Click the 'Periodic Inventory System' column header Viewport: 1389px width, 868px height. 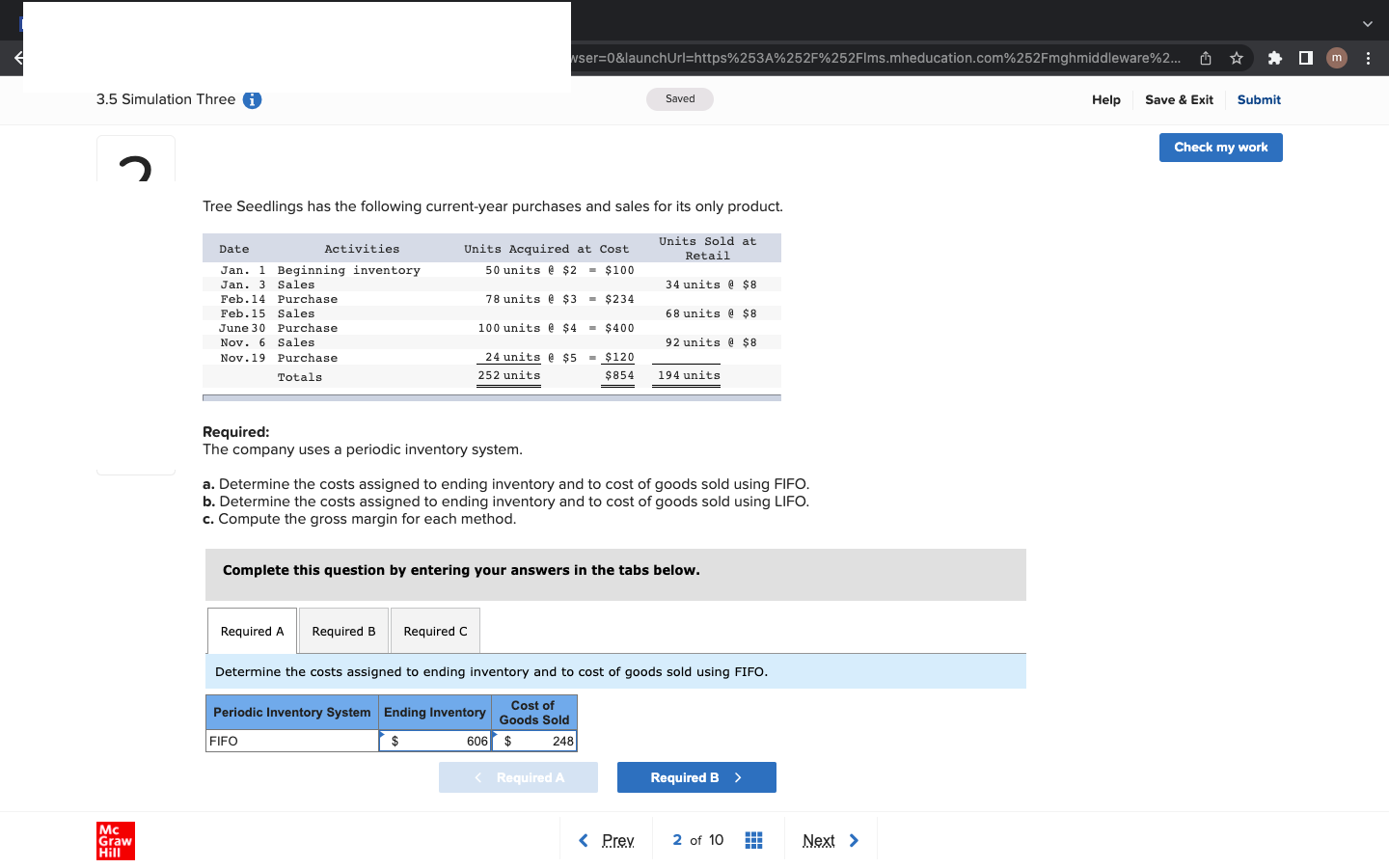292,712
